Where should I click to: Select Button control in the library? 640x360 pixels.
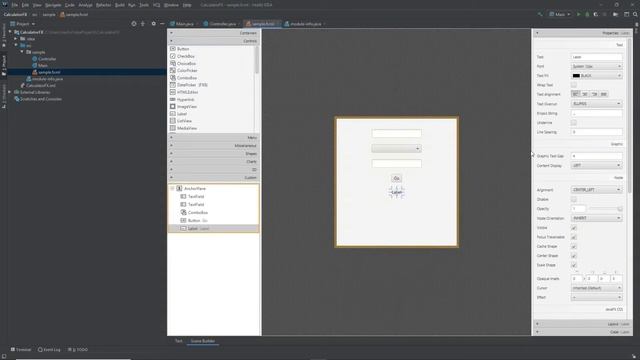(x=183, y=49)
